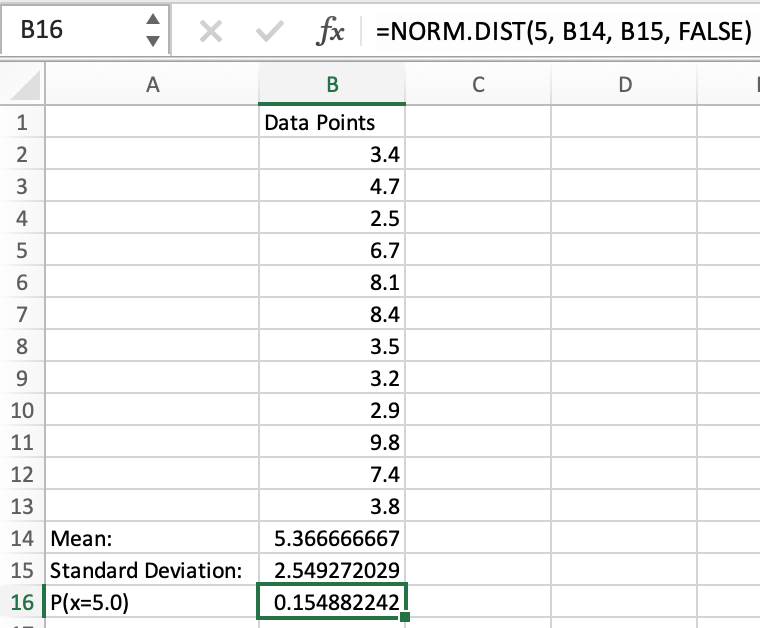Click the fill handle on cell B16
This screenshot has height=628, width=760.
coord(404,617)
